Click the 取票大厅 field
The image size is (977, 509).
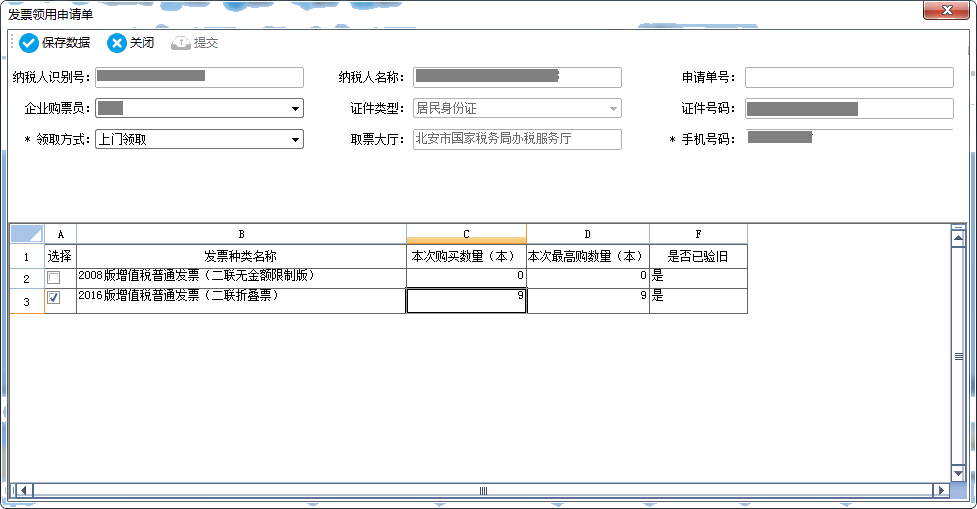[x=517, y=139]
